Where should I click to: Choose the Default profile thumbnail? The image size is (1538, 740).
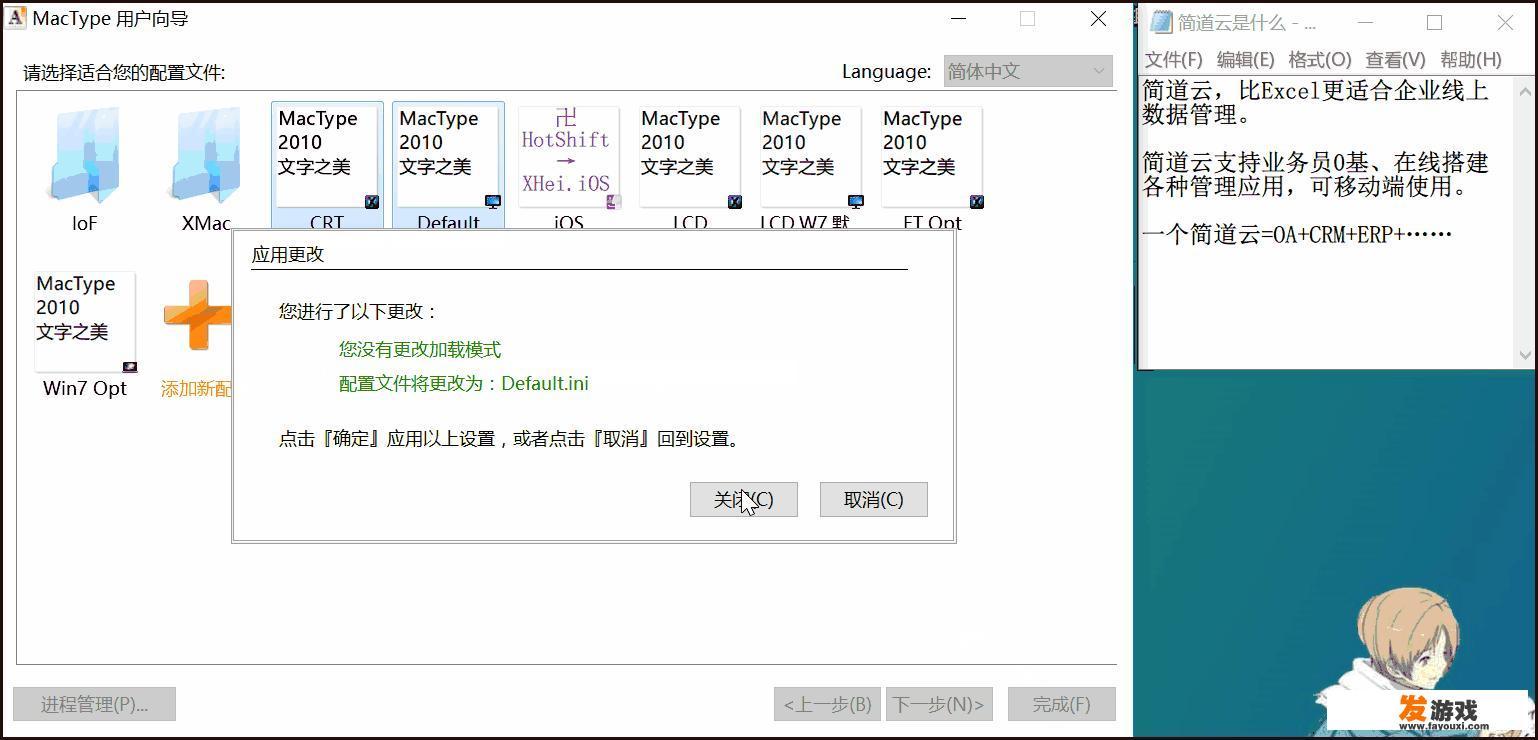(x=448, y=156)
